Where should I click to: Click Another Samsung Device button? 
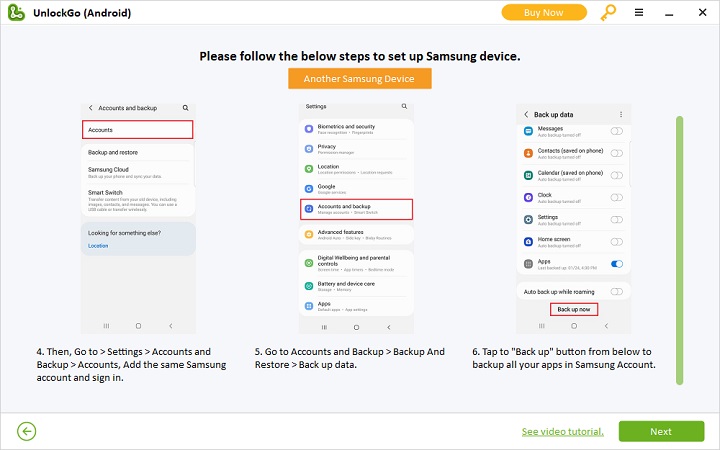[x=360, y=79]
